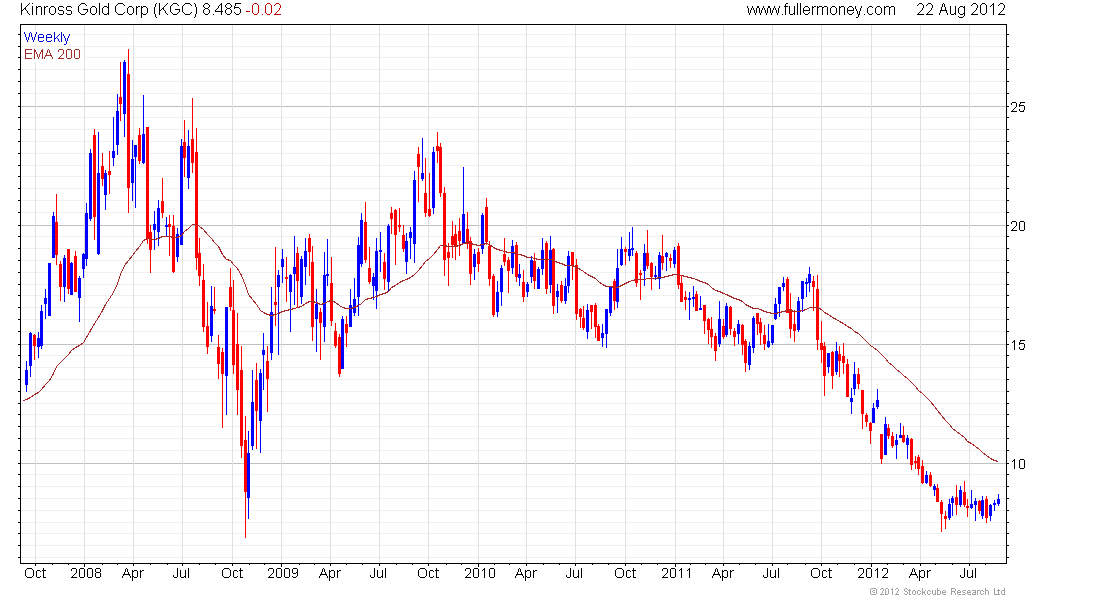Click the Jul label between 2011 and 2012

coord(772,573)
